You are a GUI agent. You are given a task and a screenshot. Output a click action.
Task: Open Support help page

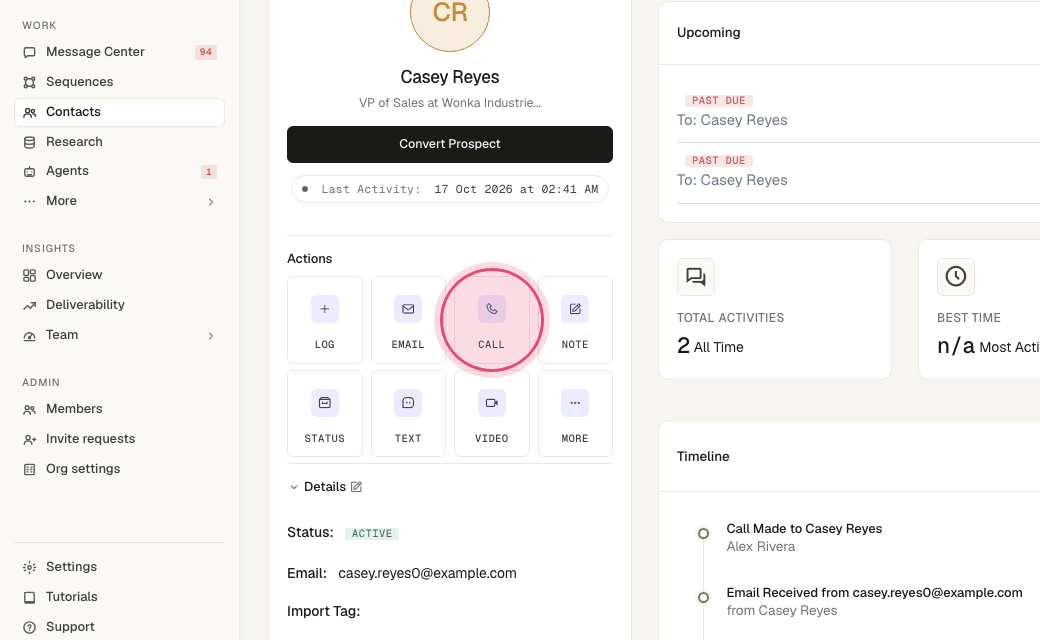point(119,627)
